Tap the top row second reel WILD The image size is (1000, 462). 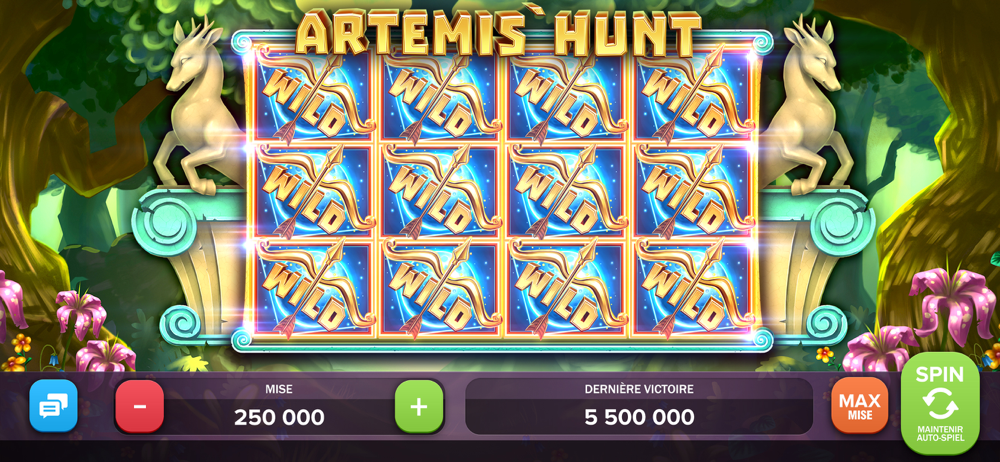tap(441, 94)
